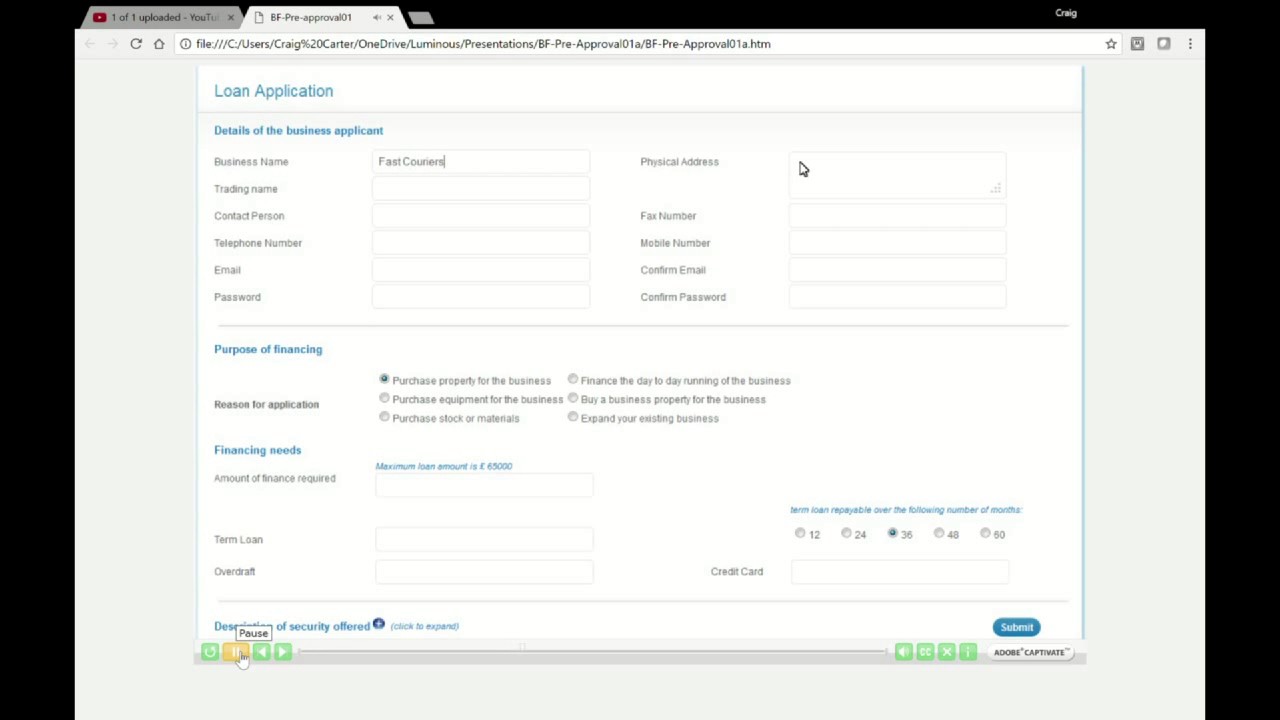The width and height of the screenshot is (1280, 720).
Task: Click the Loan Application heading
Action: click(x=273, y=91)
